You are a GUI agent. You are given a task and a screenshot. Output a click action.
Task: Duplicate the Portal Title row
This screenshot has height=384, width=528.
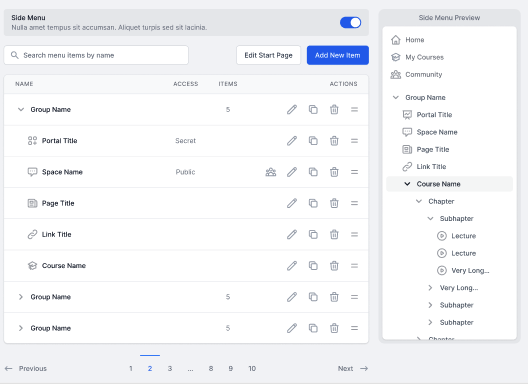pos(313,141)
